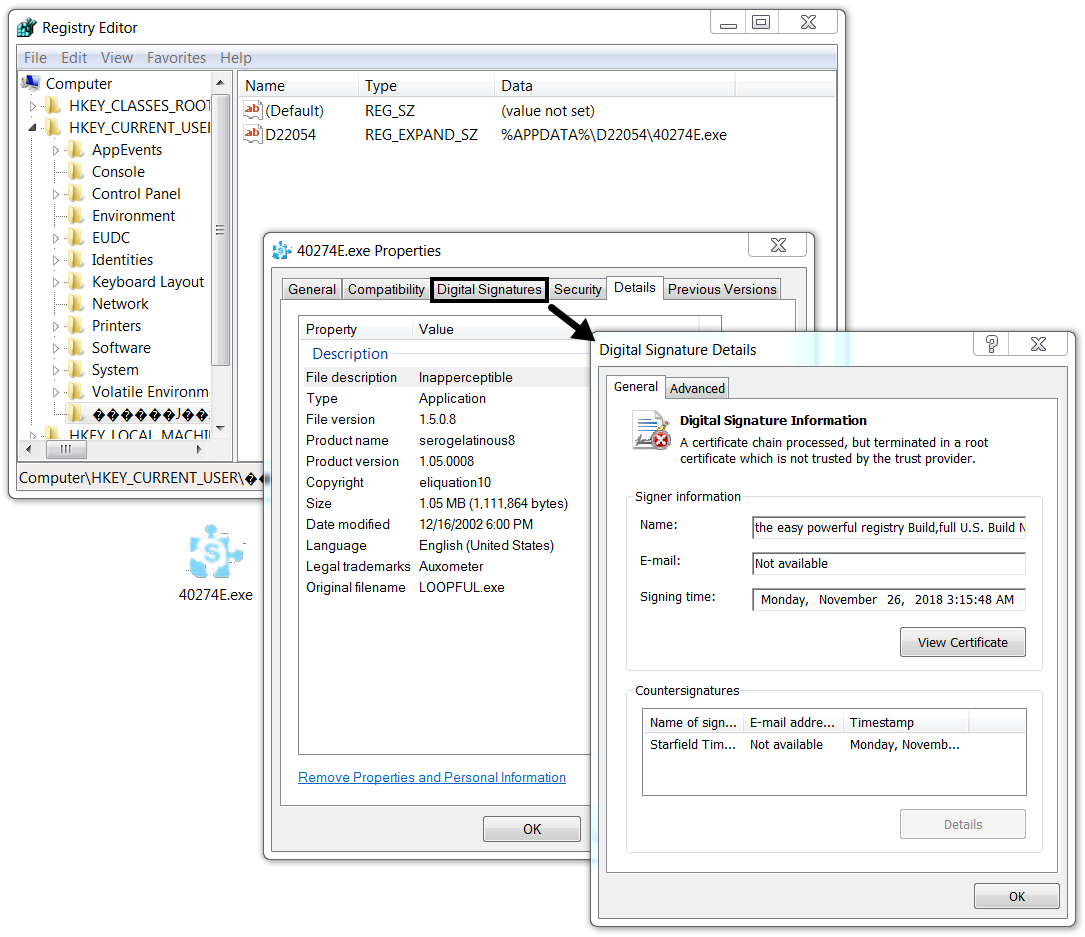
Task: Click the Data column header
Action: coord(614,86)
